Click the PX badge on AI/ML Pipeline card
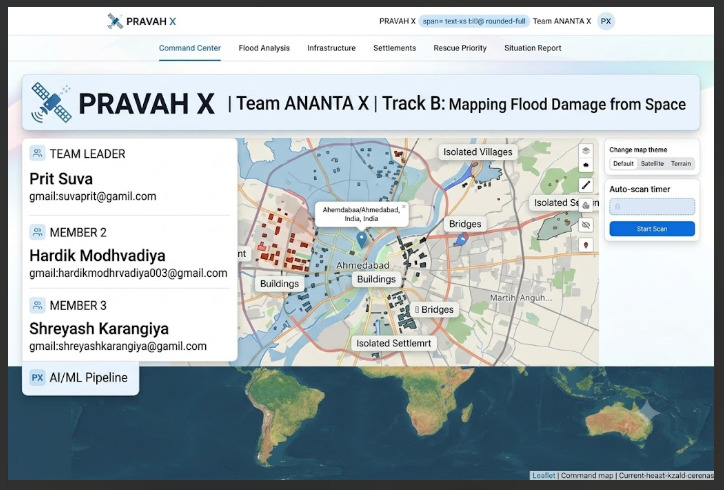Screen dimensions: 724x490 [x=37, y=377]
